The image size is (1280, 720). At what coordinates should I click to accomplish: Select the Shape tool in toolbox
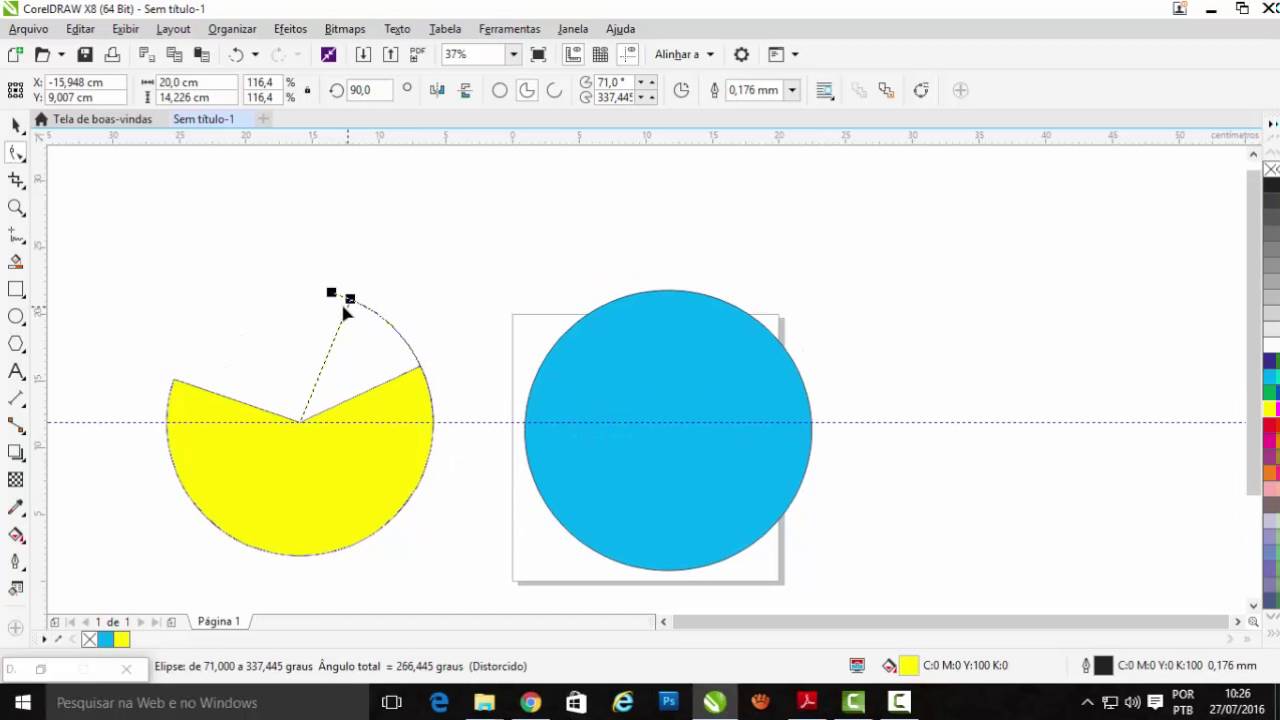[16, 152]
